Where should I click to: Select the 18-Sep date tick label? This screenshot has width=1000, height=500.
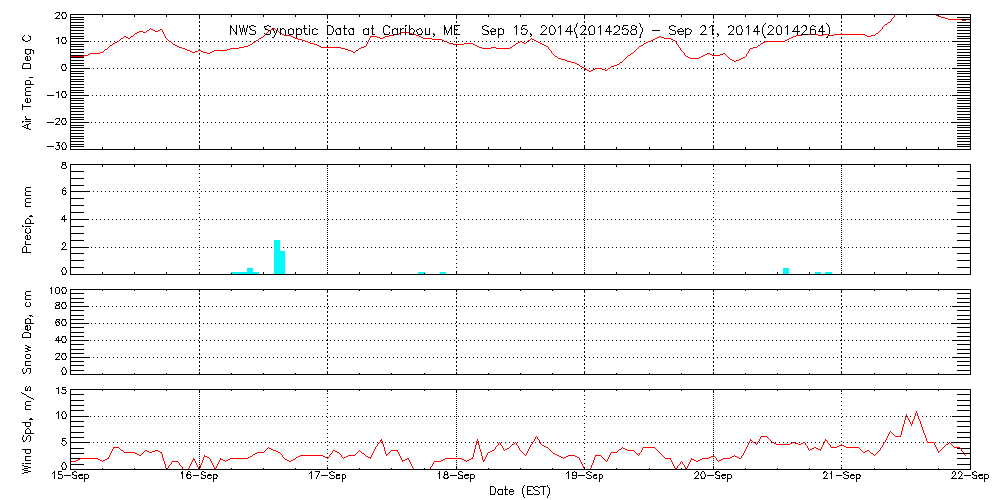[456, 477]
